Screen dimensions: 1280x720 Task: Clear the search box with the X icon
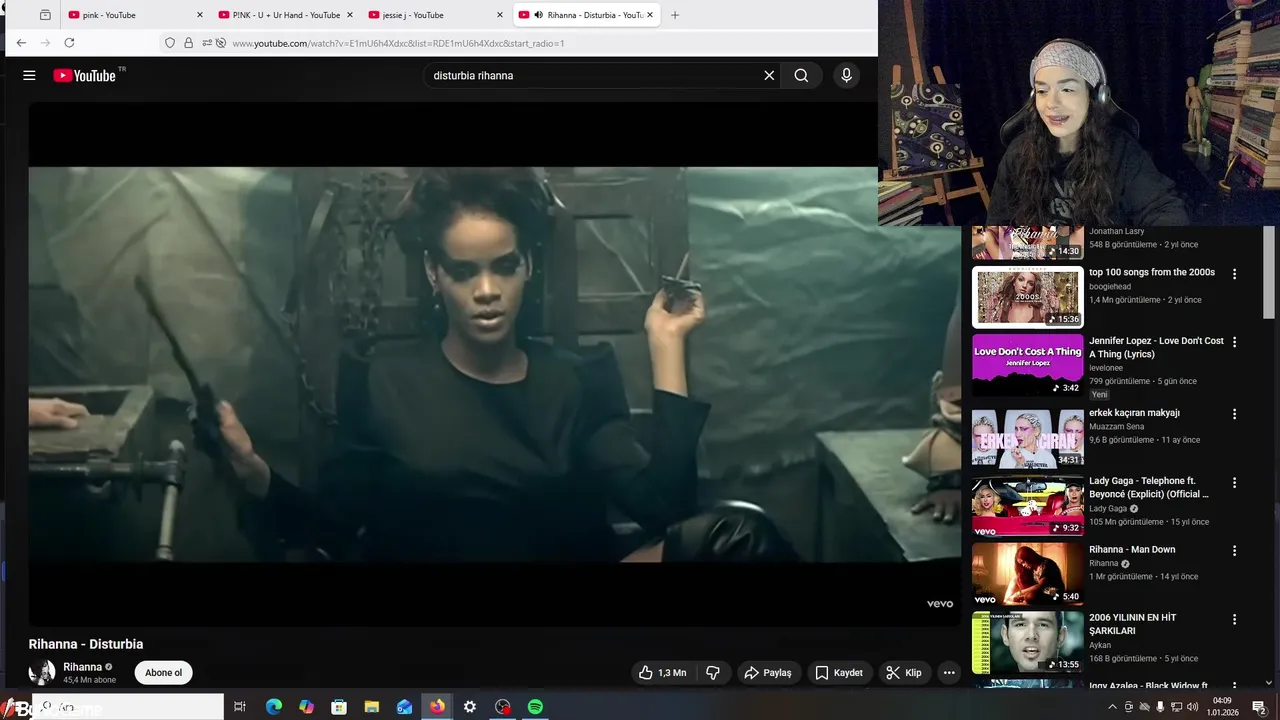pyautogui.click(x=769, y=75)
